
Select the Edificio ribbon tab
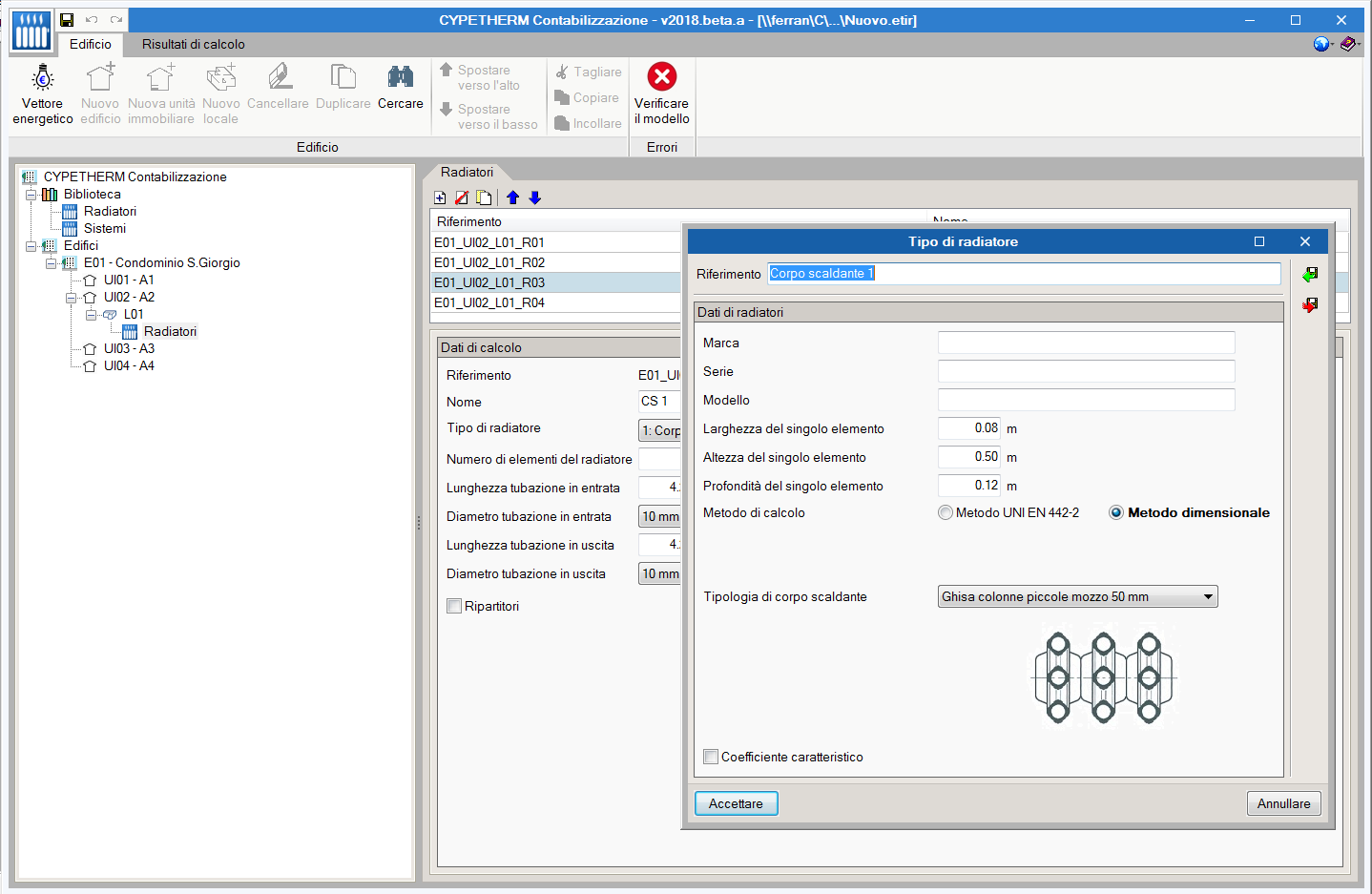point(90,44)
